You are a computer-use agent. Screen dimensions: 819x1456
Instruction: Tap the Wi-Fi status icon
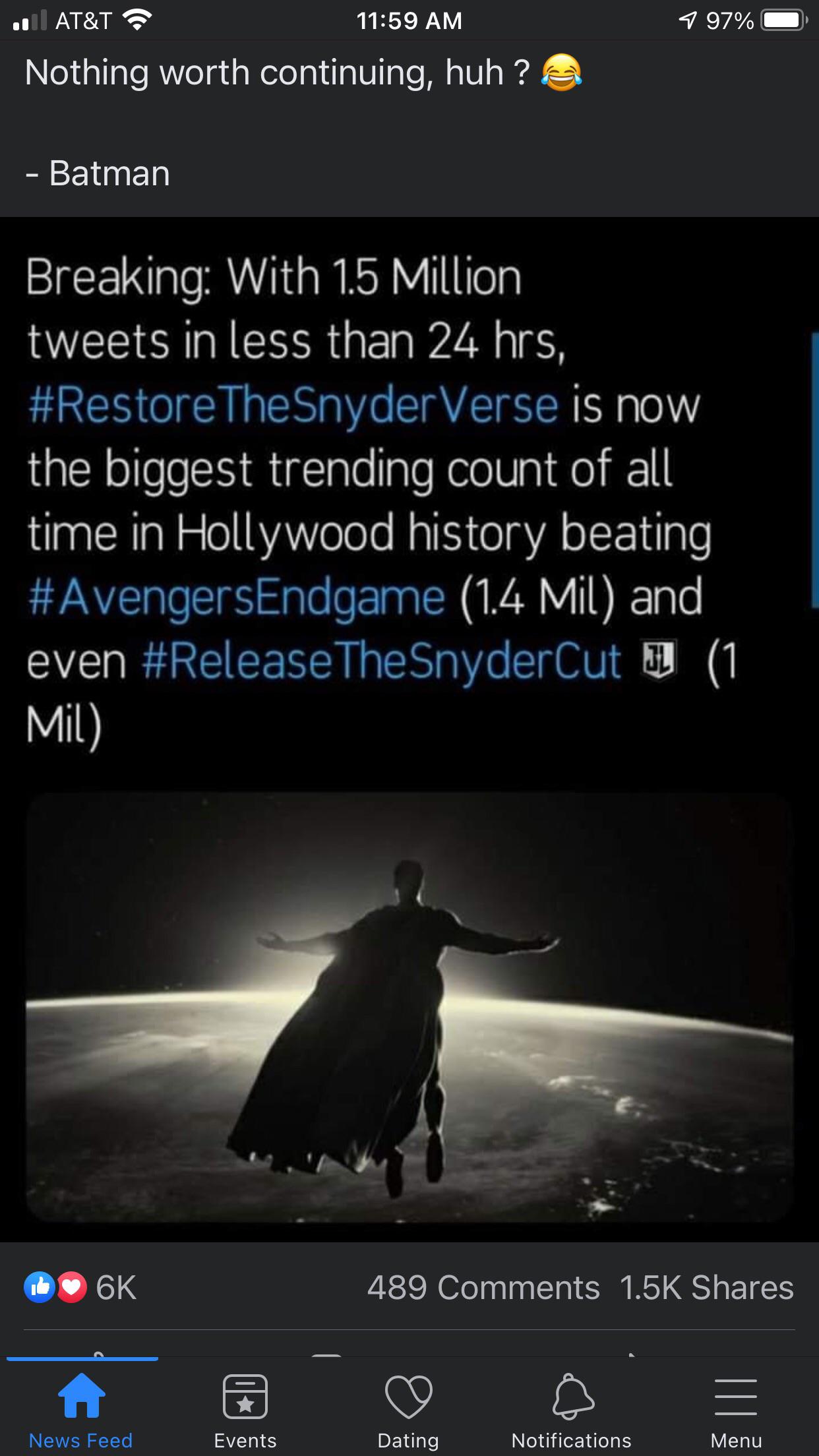tap(137, 20)
